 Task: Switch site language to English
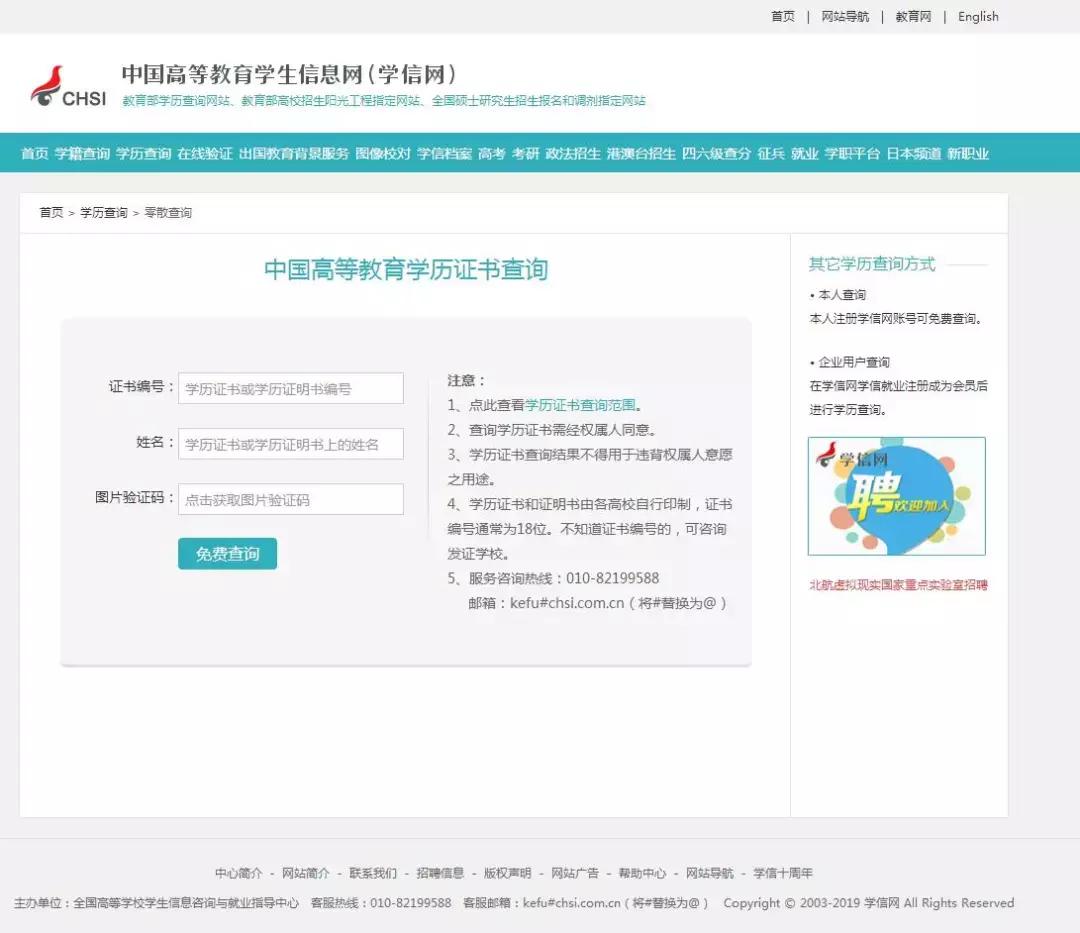[977, 16]
